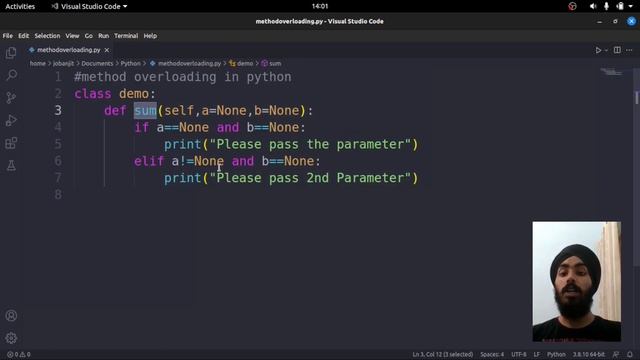The height and width of the screenshot is (360, 640).
Task: Open the File menu
Action: click(7, 36)
